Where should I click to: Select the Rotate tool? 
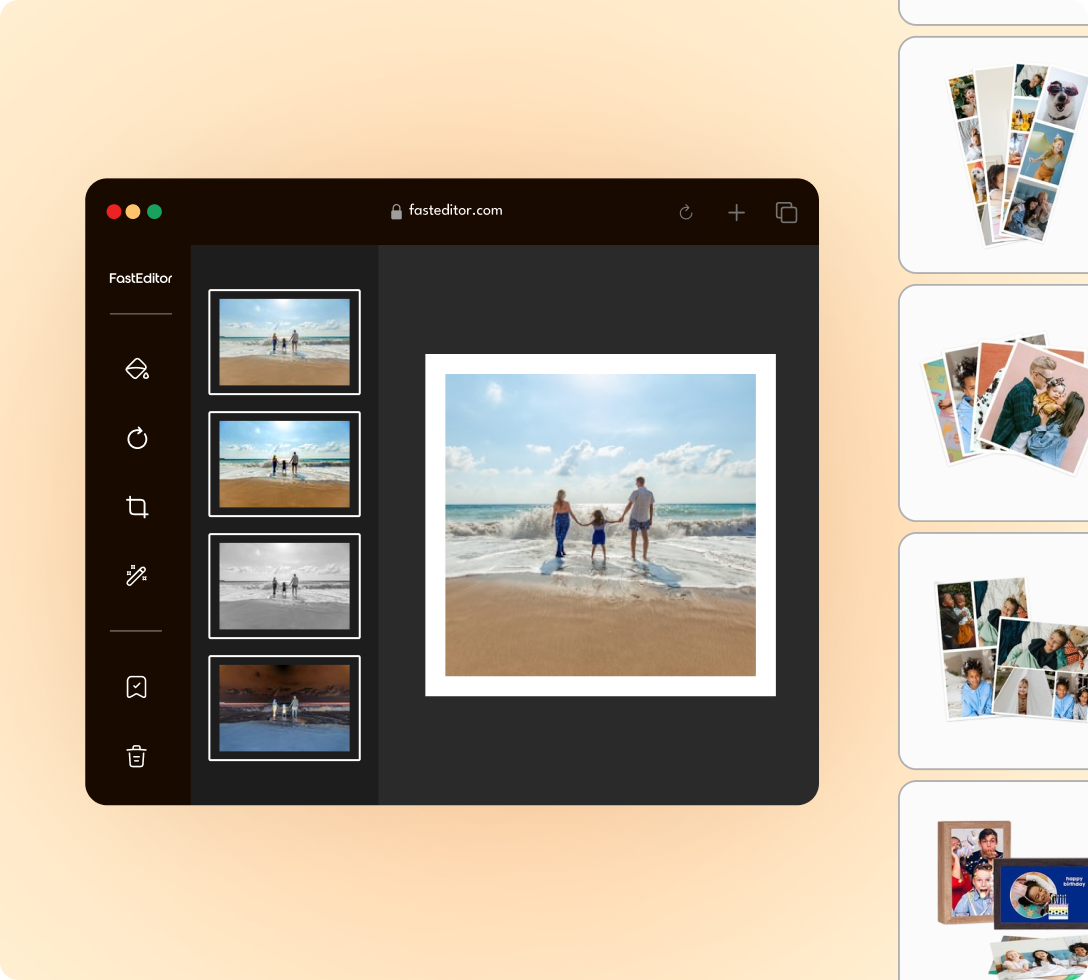point(137,438)
